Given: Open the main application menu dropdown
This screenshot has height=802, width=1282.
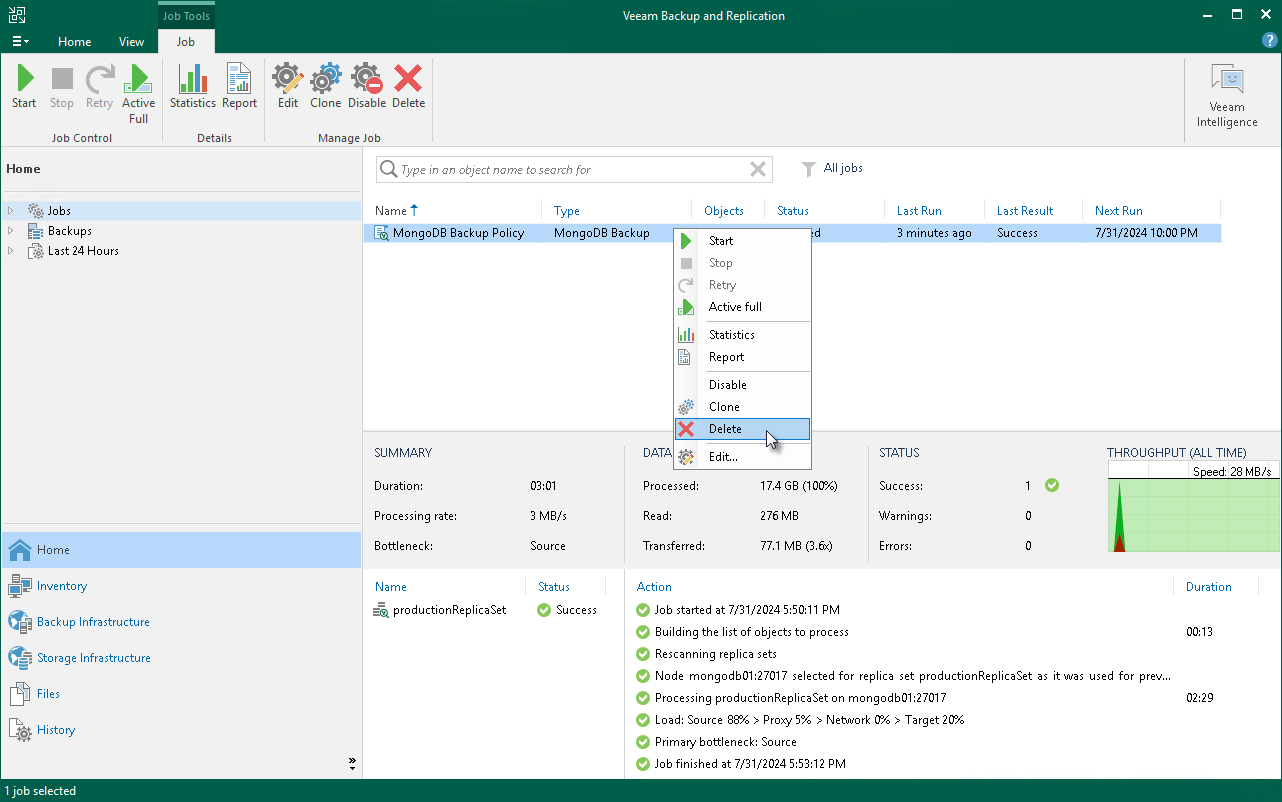Looking at the screenshot, I should coord(20,42).
